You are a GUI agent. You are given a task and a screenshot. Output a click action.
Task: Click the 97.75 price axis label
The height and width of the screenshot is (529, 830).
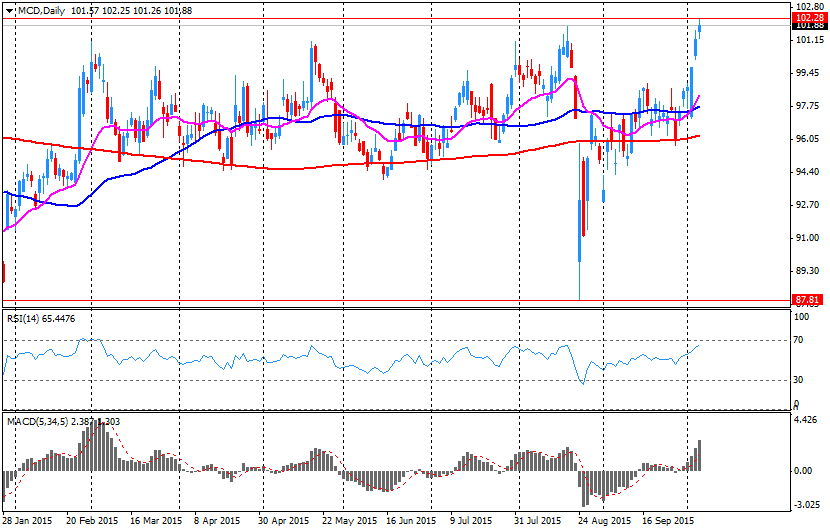coord(808,106)
